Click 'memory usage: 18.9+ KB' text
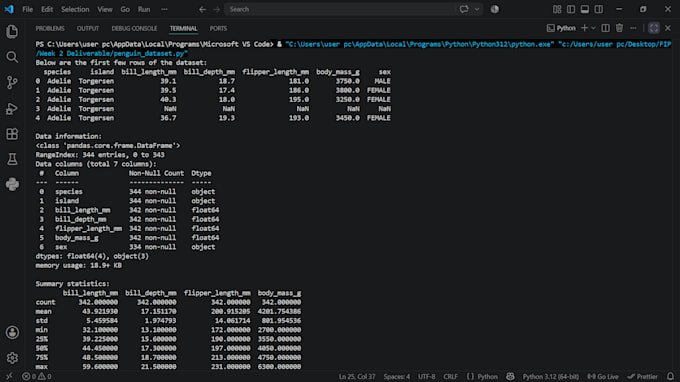Viewport: 680px width, 382px height. click(78, 265)
